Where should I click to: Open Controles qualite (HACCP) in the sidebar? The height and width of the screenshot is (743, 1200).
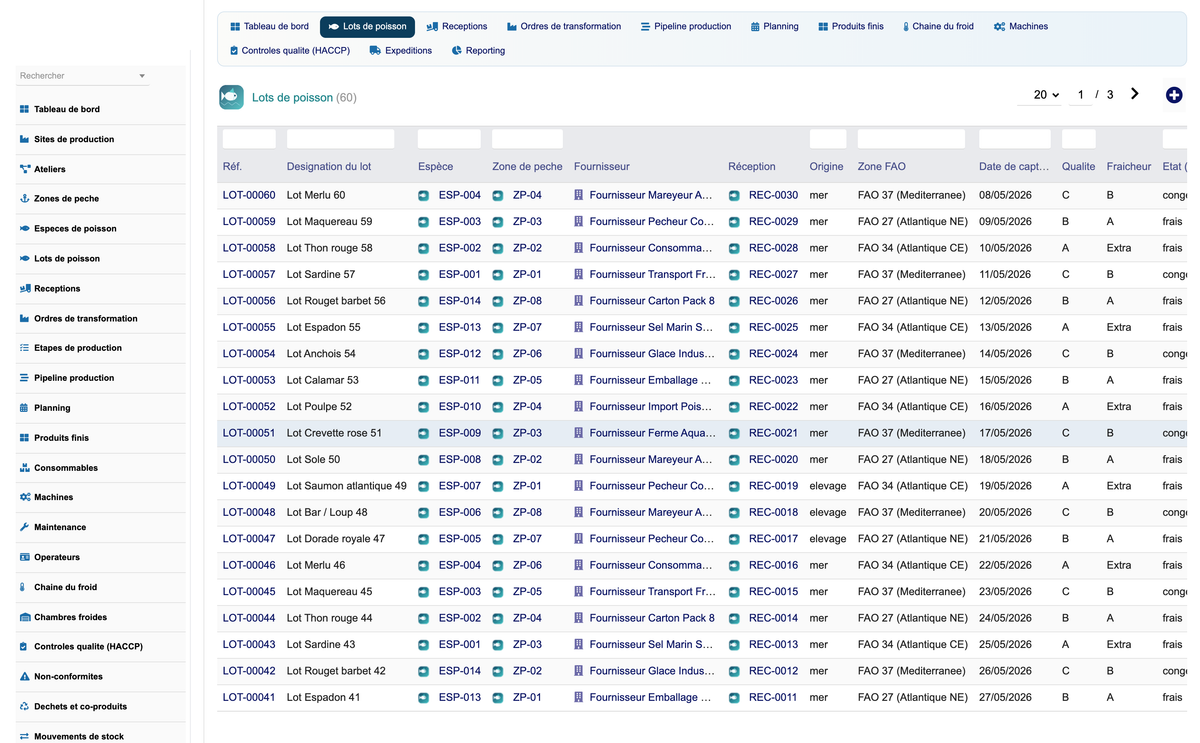(88, 647)
